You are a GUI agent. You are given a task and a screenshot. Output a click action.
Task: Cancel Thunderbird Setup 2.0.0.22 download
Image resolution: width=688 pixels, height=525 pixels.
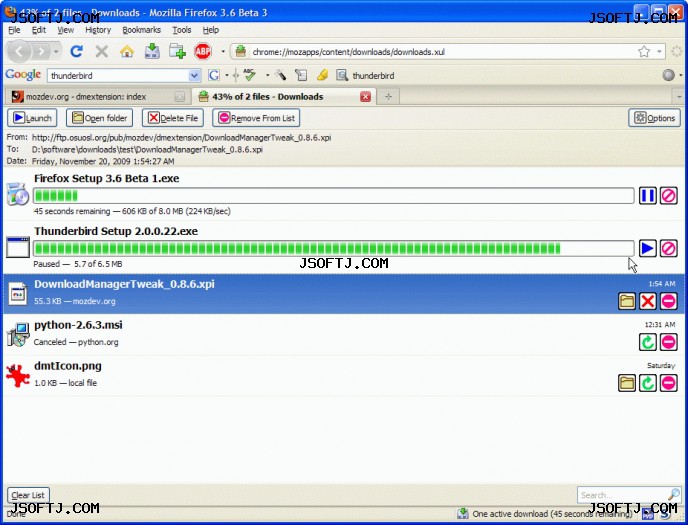click(669, 249)
